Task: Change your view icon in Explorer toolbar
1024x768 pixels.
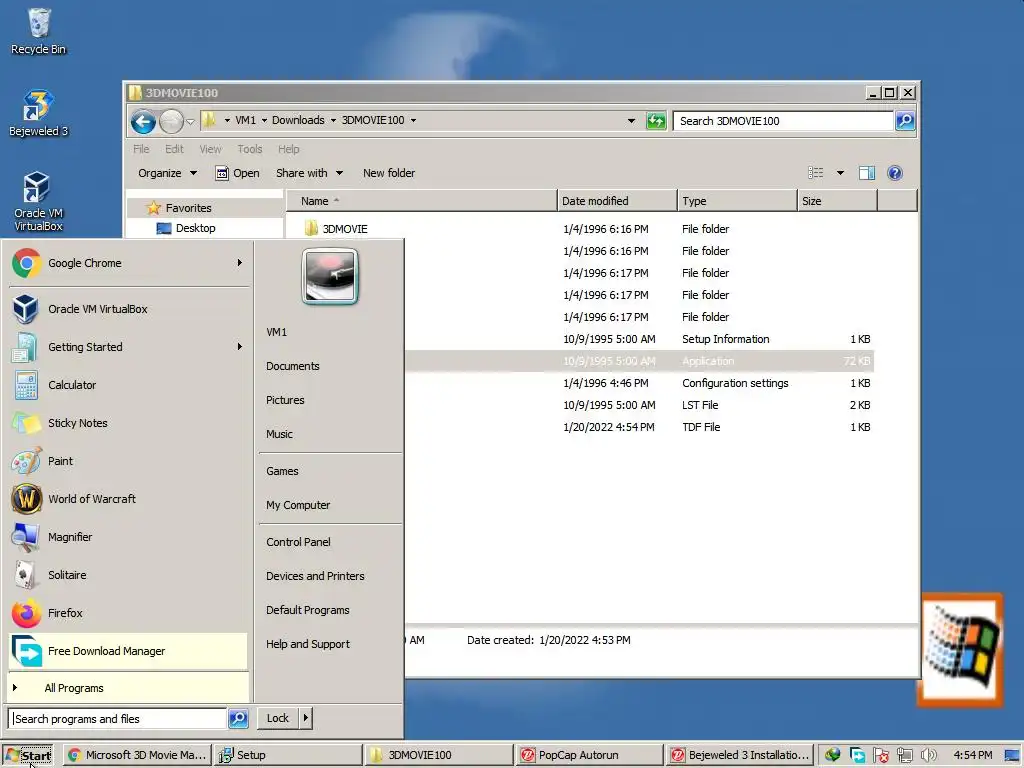Action: pyautogui.click(x=816, y=173)
